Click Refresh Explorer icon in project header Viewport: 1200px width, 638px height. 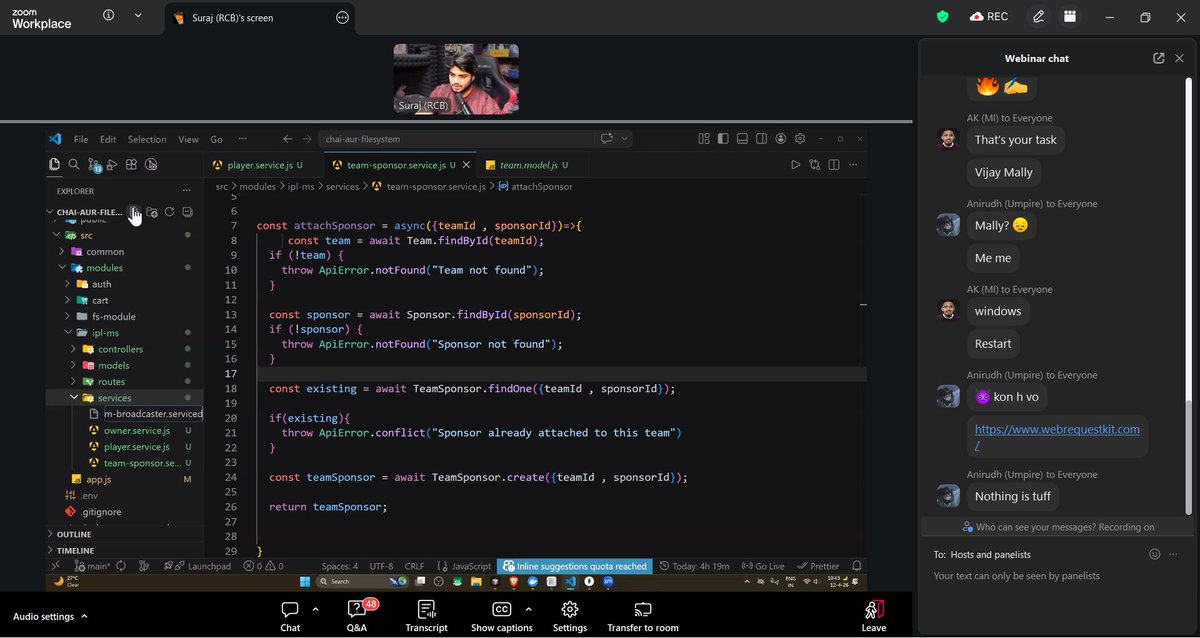(170, 212)
